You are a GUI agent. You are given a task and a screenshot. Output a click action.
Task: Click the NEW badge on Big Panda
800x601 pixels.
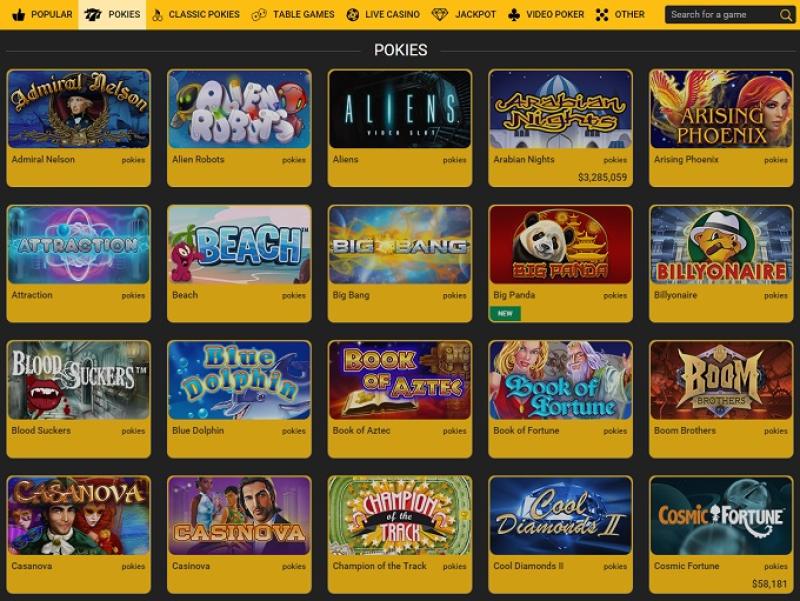[505, 313]
